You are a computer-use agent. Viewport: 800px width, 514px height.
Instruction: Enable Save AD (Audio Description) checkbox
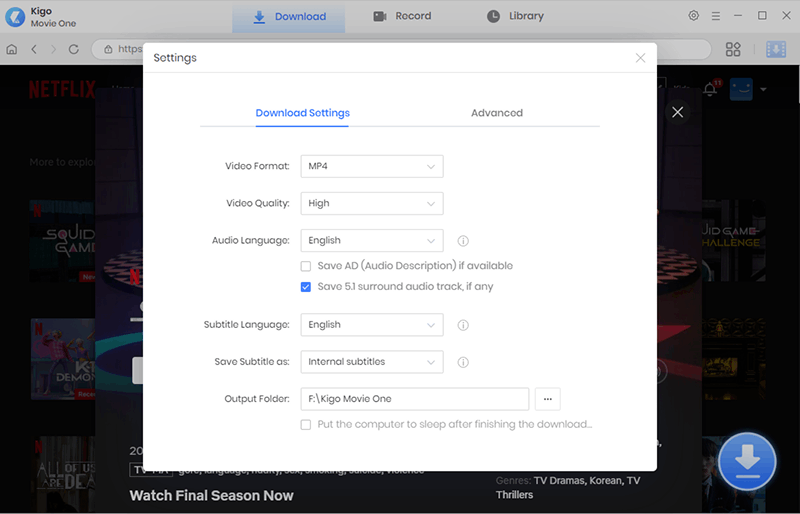point(306,266)
